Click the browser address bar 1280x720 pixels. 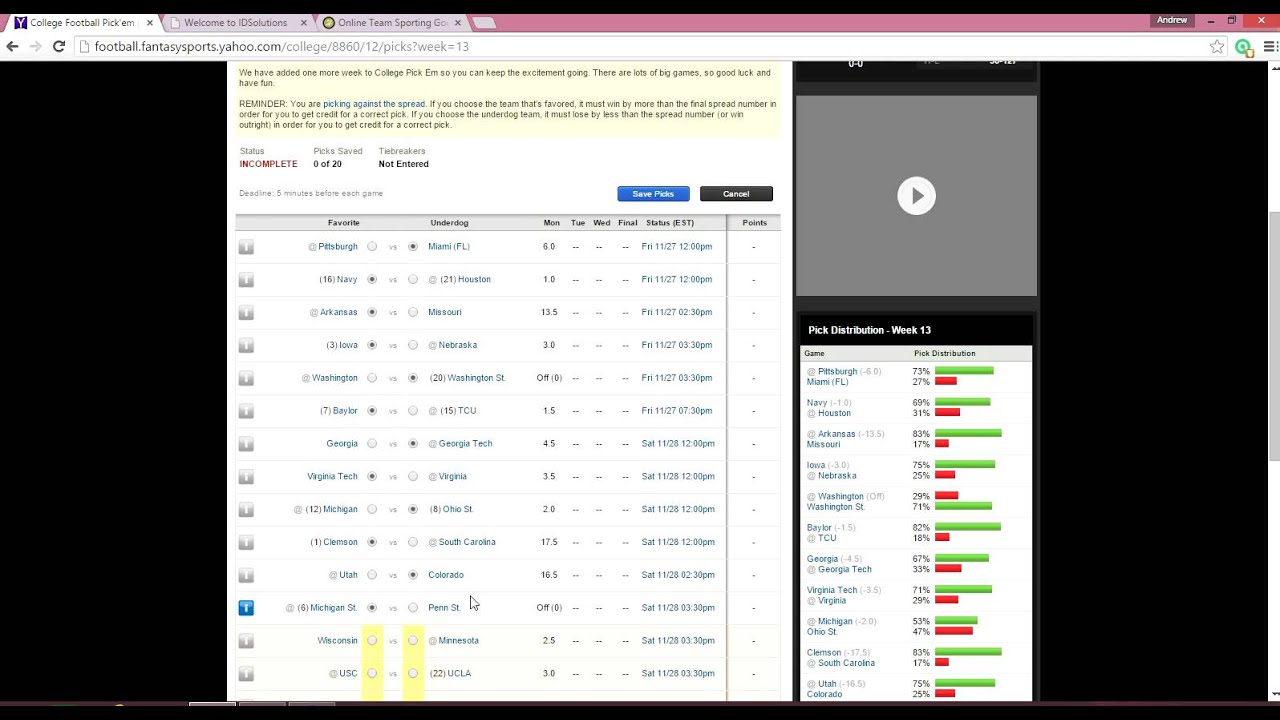[640, 46]
